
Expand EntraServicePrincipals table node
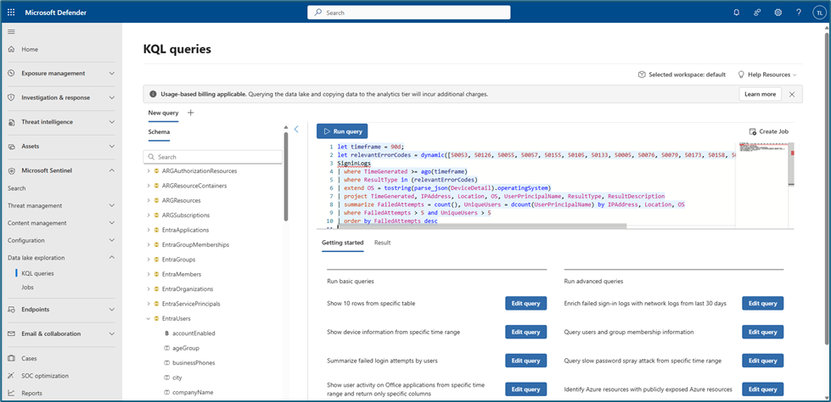pos(148,304)
